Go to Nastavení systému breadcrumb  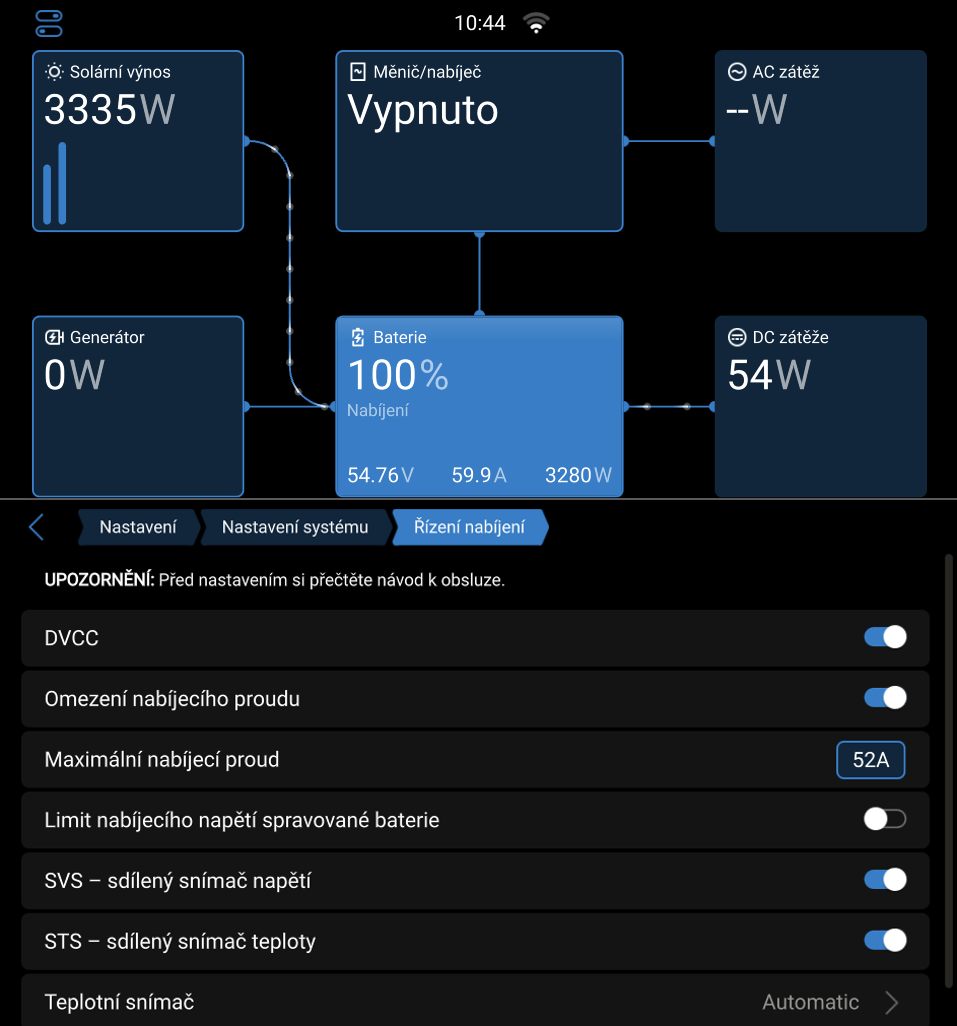point(295,527)
